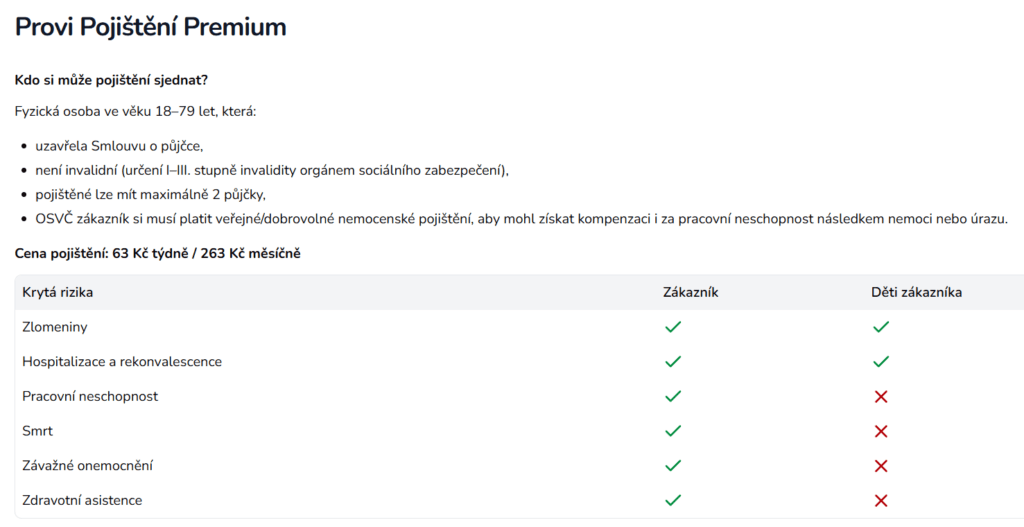Click Zákazník checkmark for Pracovní neschopnost
This screenshot has width=1024, height=527.
click(673, 396)
